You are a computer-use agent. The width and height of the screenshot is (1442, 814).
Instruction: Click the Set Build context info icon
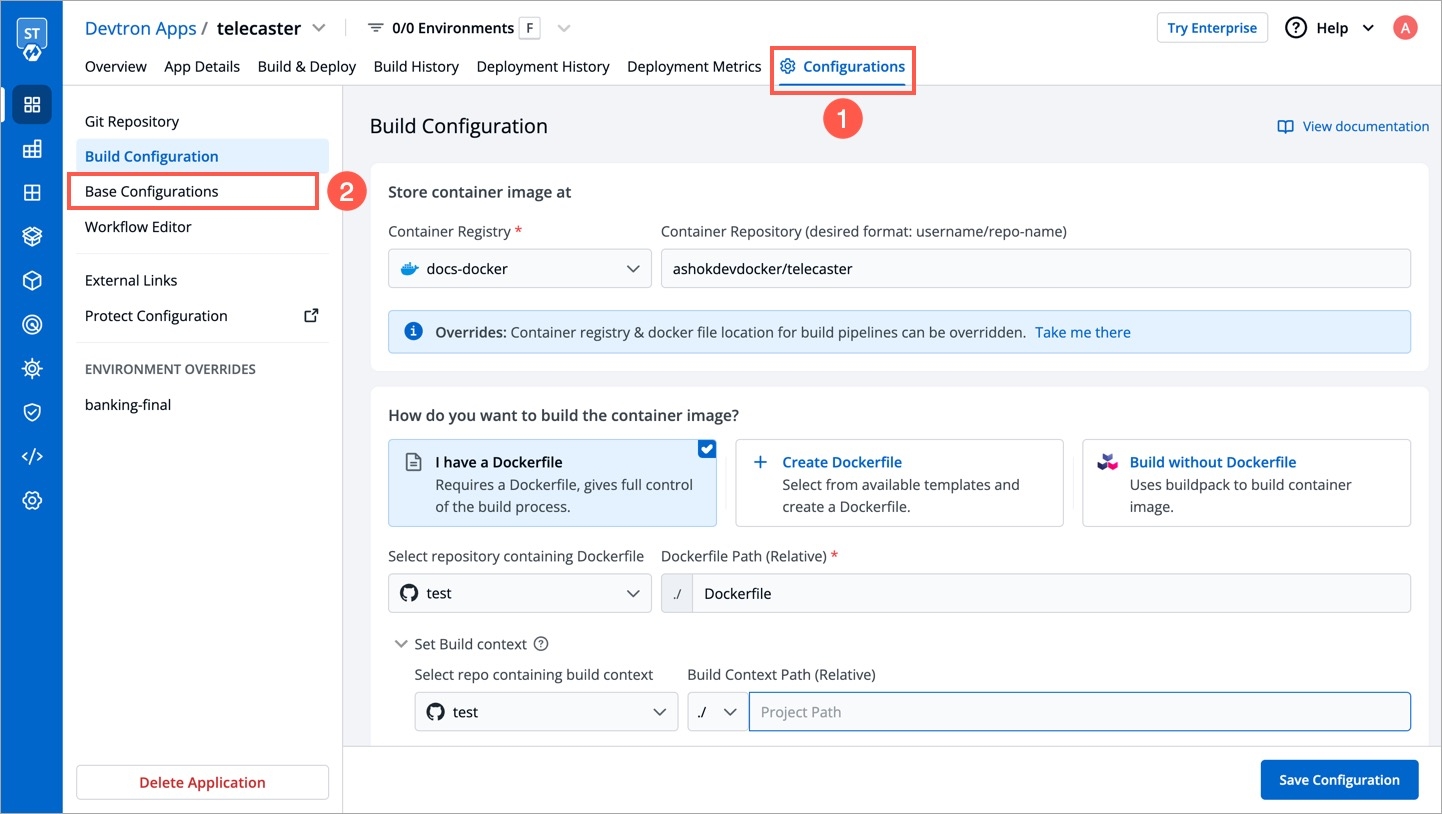point(541,645)
